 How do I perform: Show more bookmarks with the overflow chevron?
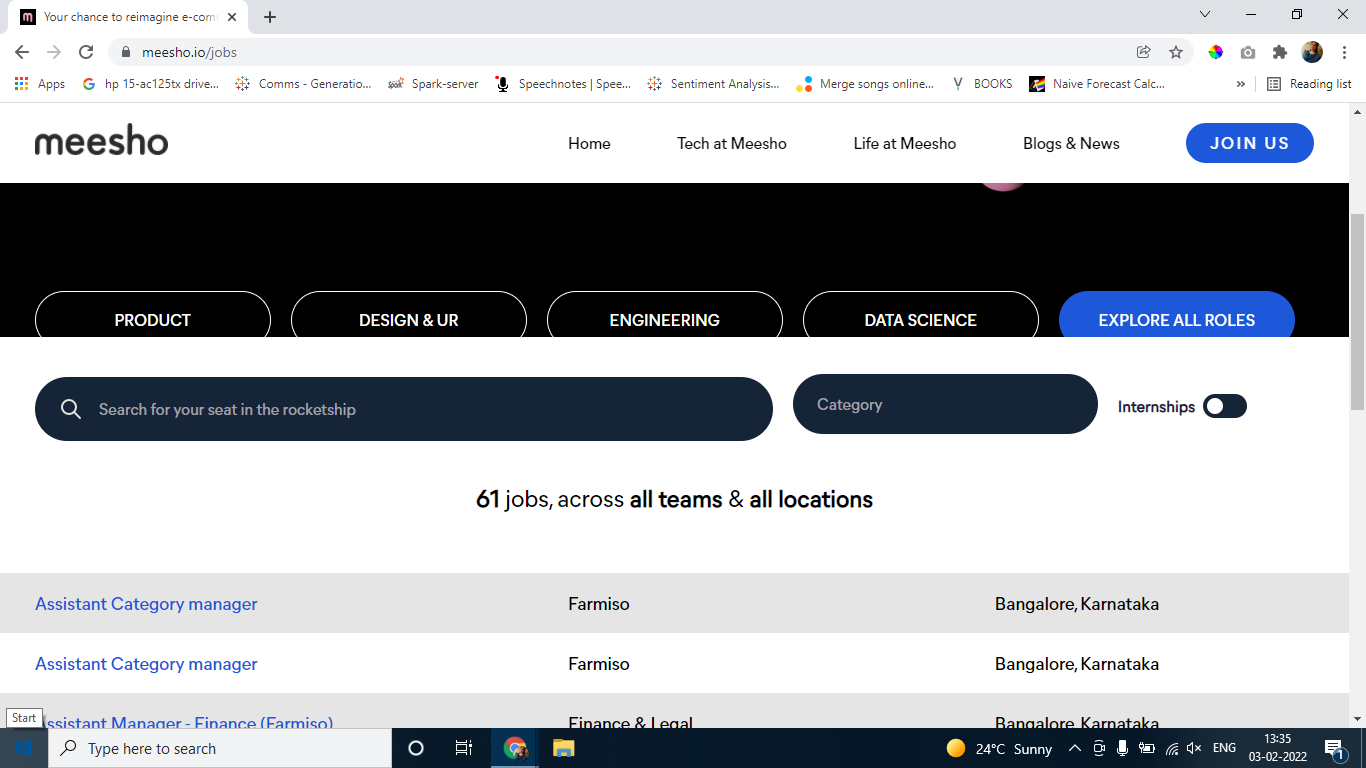(x=1241, y=84)
